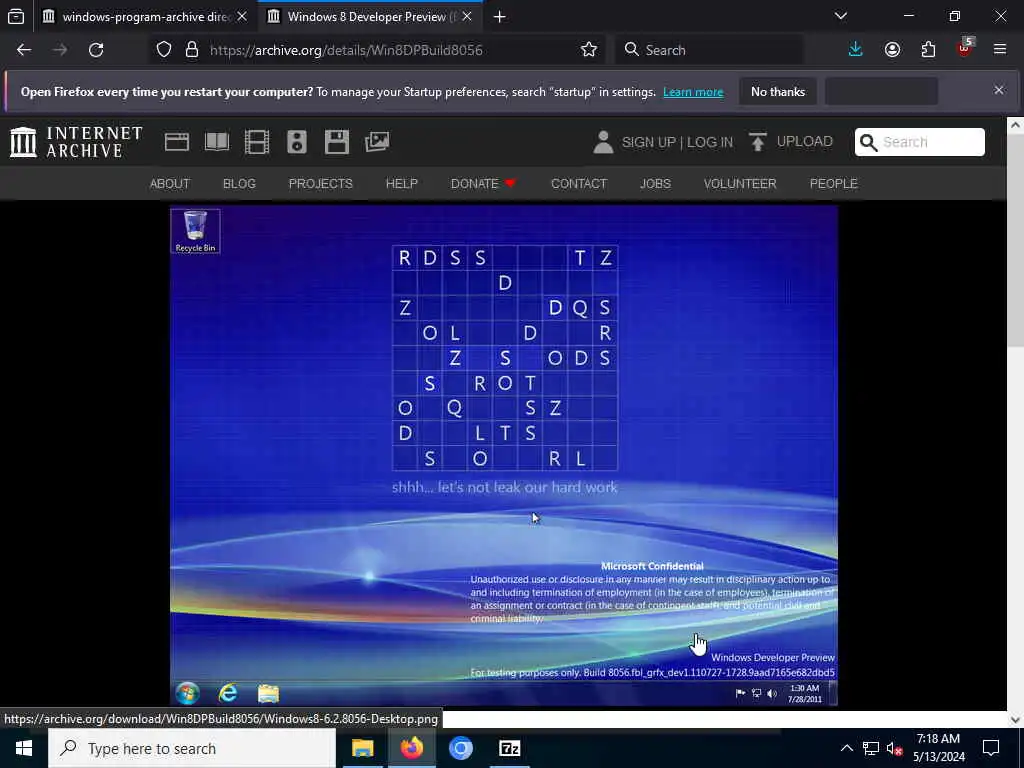Image resolution: width=1024 pixels, height=768 pixels.
Task: Open the tracking protection shield icon
Action: click(x=164, y=50)
